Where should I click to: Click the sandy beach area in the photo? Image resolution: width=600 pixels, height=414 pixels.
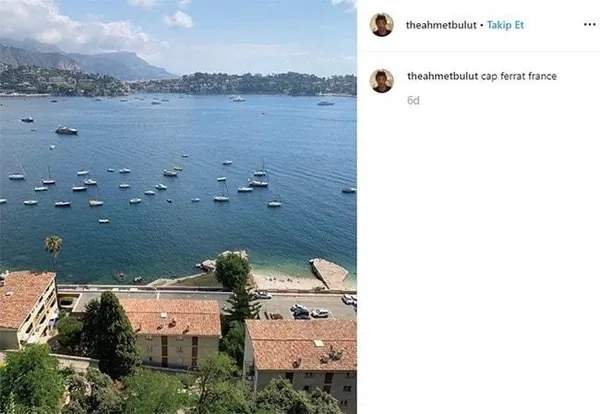[x=278, y=282]
